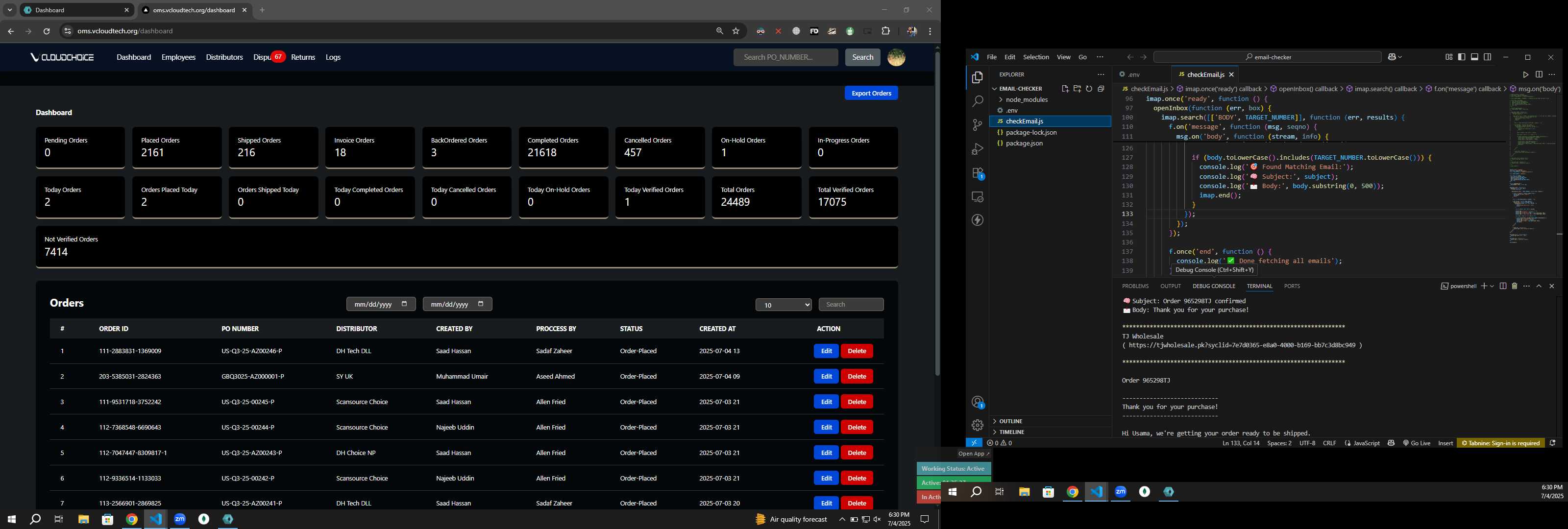1568x529 pixels.
Task: Open the rows-per-page dropdown showing 10
Action: tap(784, 305)
